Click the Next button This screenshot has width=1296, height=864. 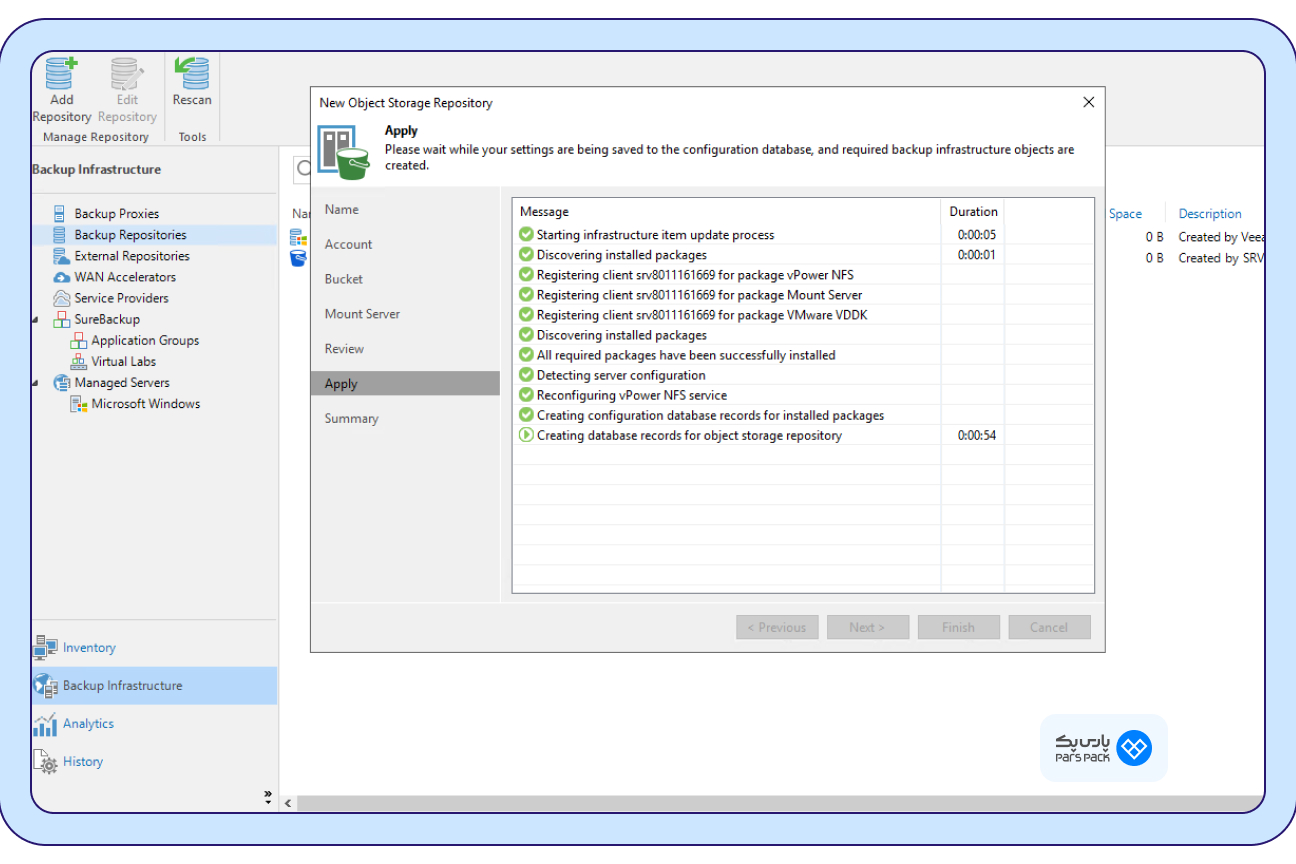[868, 627]
